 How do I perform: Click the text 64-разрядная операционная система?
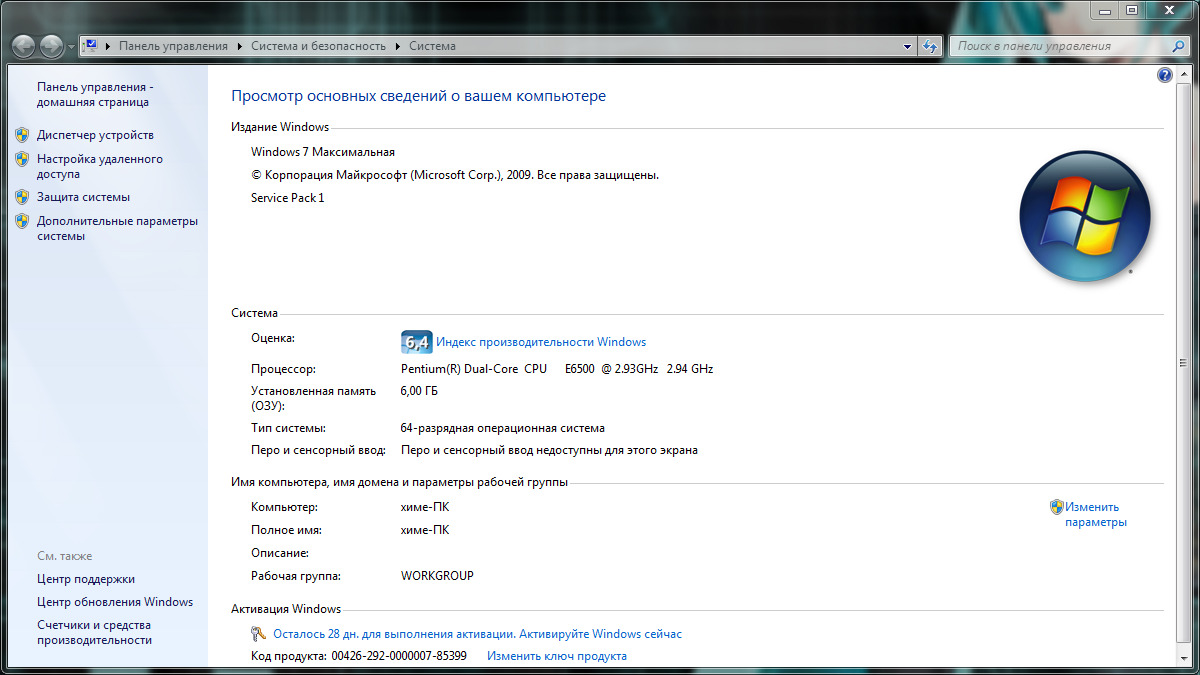pyautogui.click(x=503, y=428)
